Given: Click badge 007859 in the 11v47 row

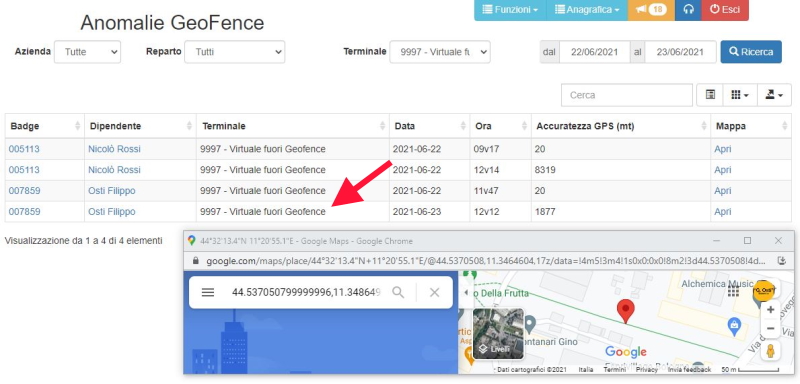Looking at the screenshot, I should [x=24, y=191].
